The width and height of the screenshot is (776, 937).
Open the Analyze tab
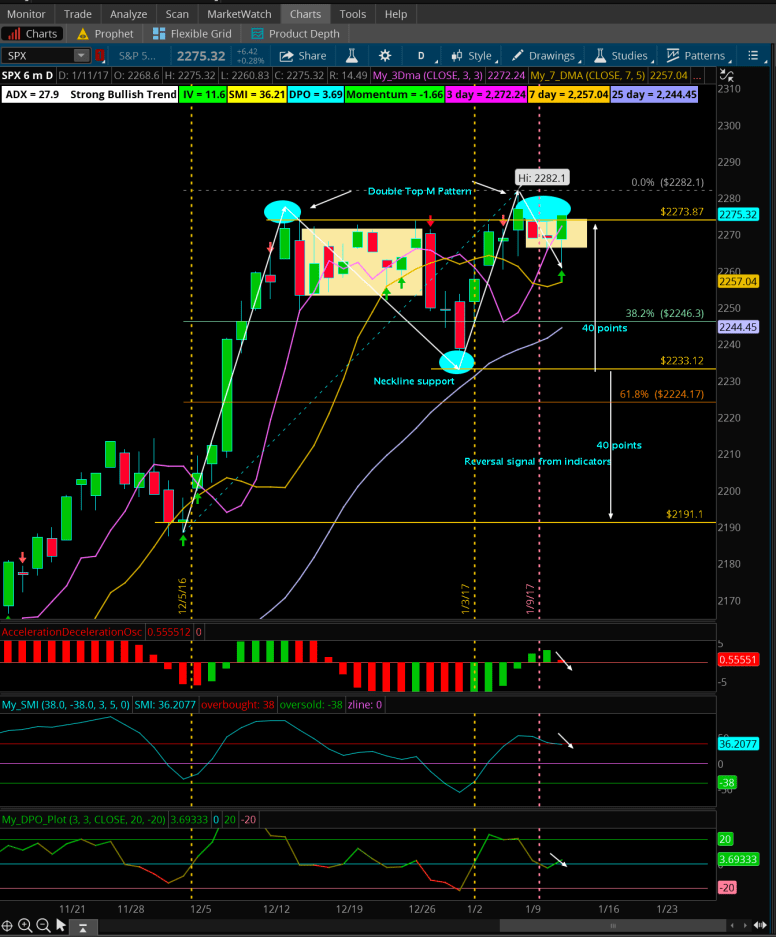(x=128, y=14)
